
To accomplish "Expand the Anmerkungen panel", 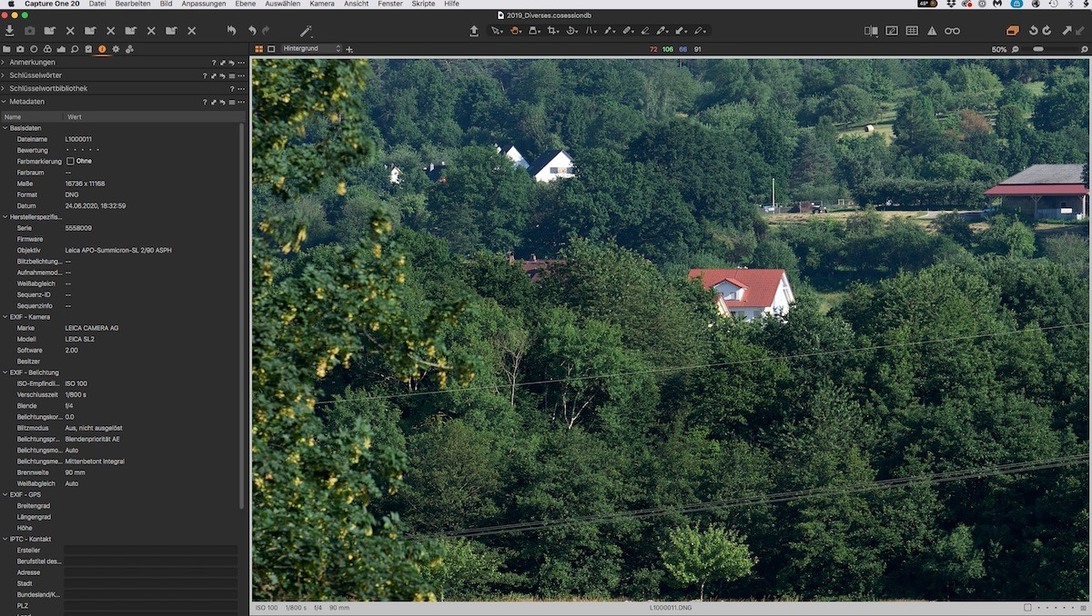I will click(x=4, y=62).
